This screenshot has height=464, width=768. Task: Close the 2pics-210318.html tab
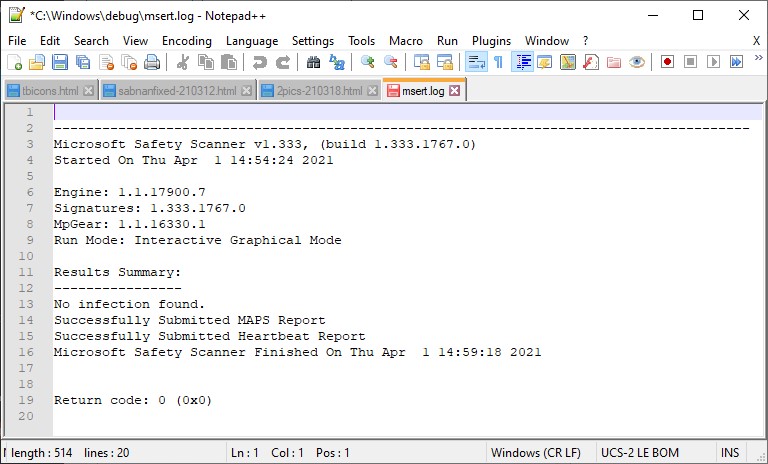373,91
